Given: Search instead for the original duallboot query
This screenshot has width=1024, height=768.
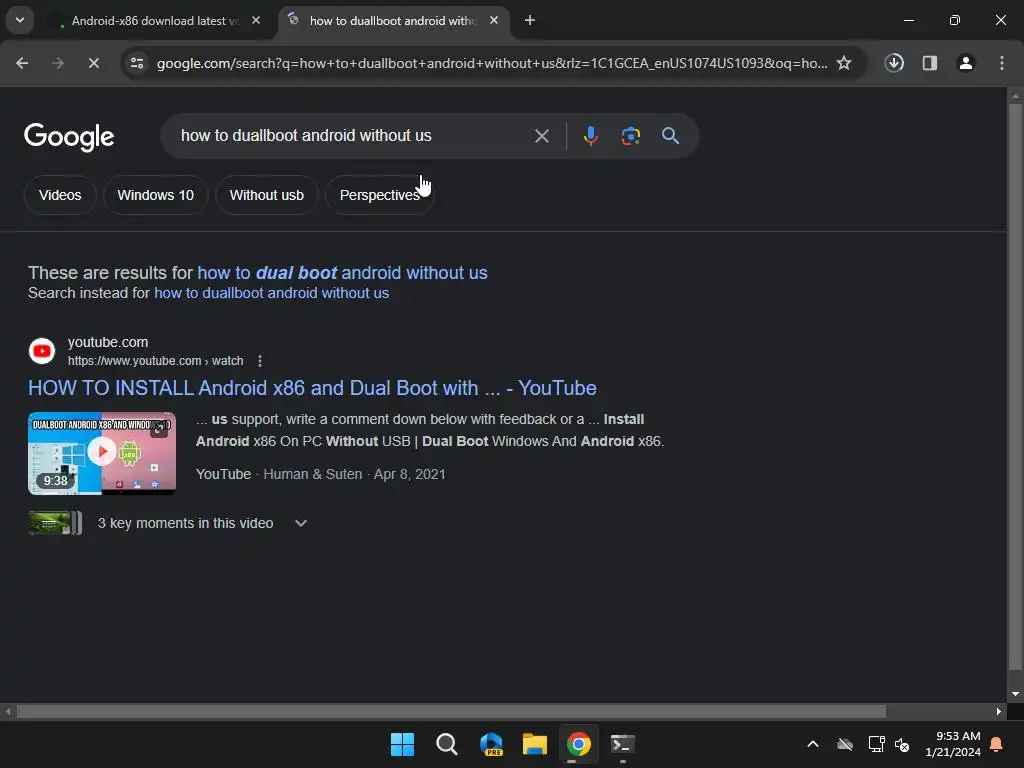Looking at the screenshot, I should click(x=271, y=293).
